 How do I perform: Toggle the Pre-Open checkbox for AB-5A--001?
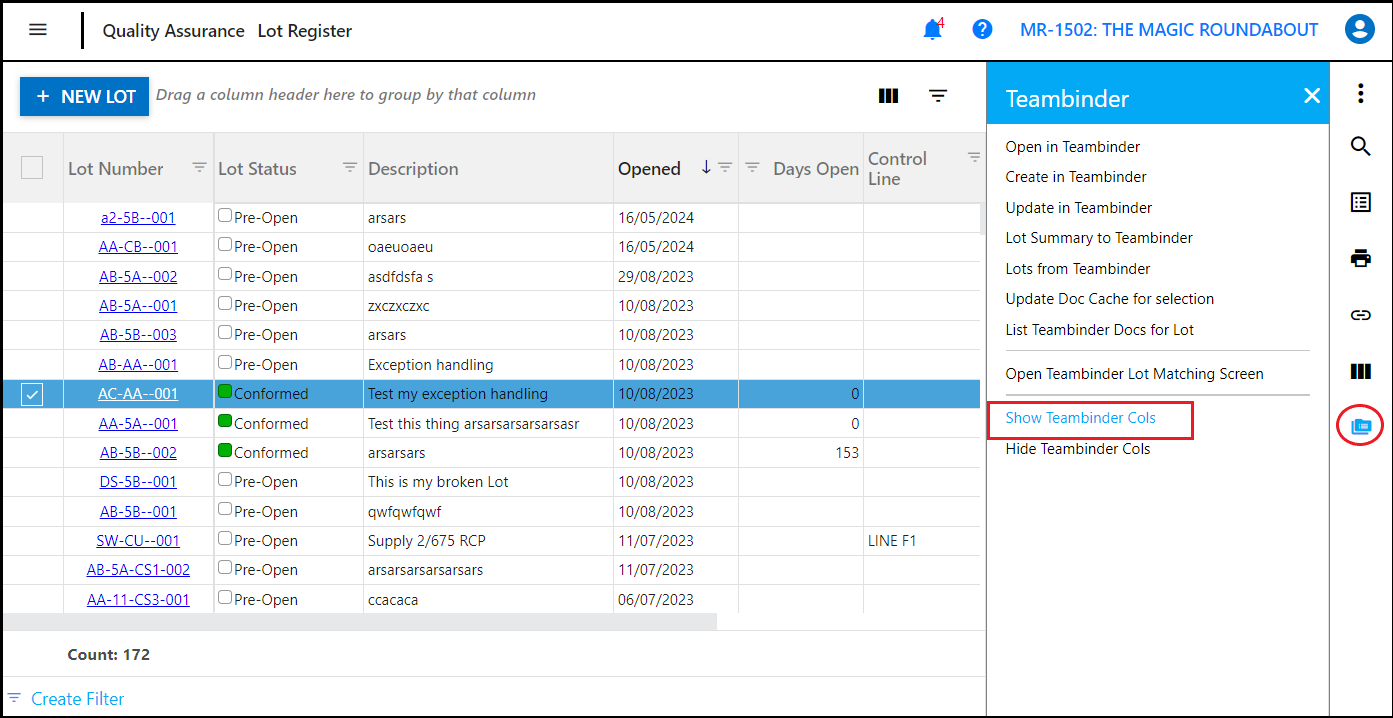225,303
